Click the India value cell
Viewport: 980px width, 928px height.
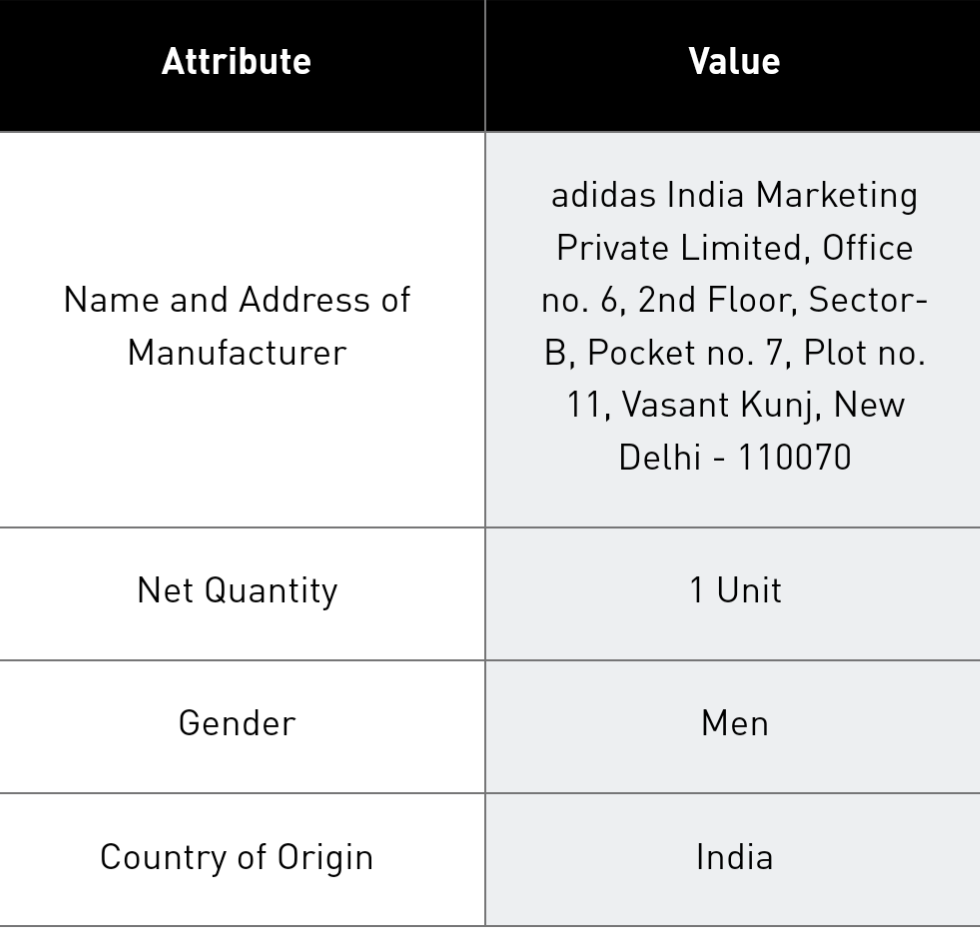pos(733,859)
